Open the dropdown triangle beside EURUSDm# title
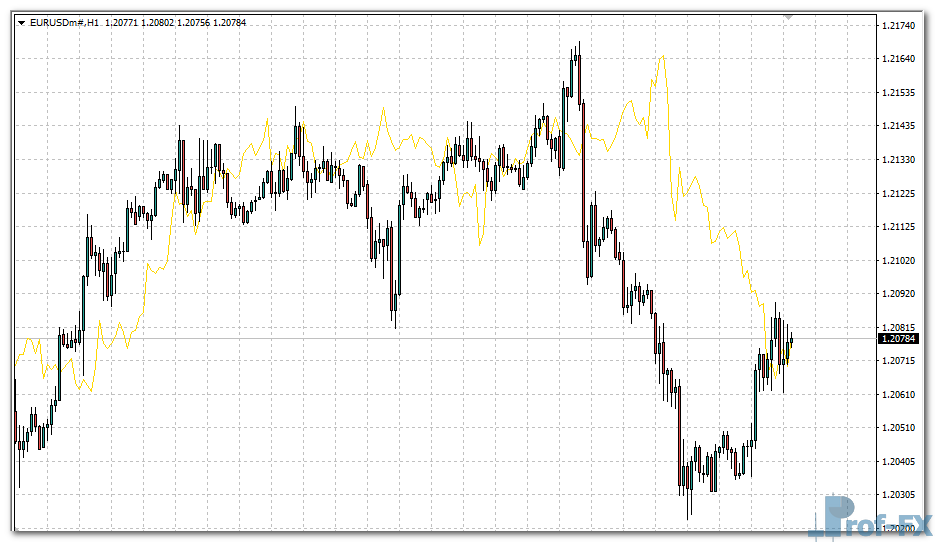 [x=22, y=22]
